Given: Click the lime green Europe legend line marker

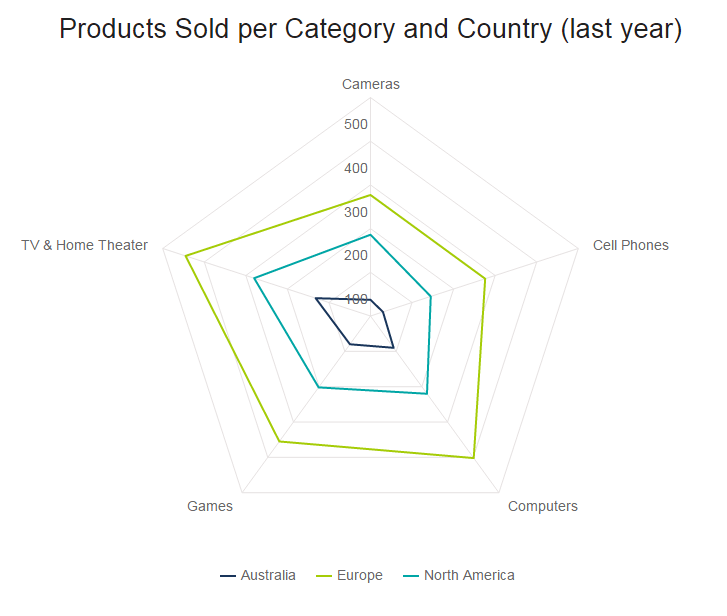Looking at the screenshot, I should coord(323,575).
